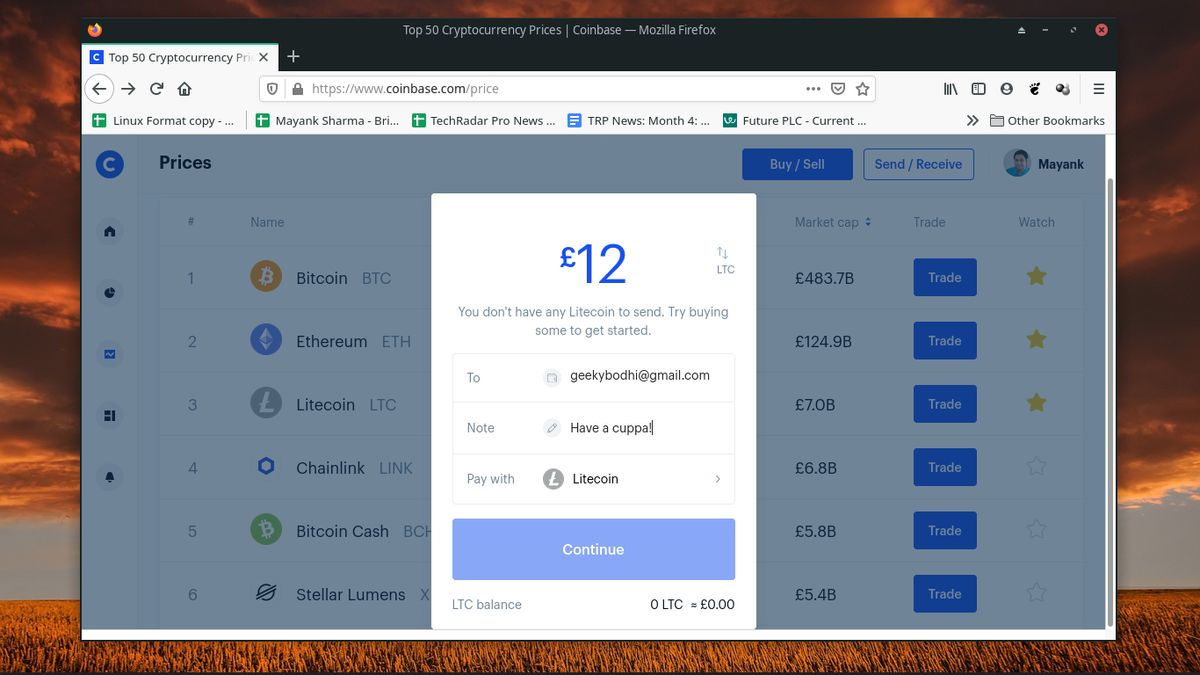
Task: Click the Continue button
Action: tap(593, 549)
